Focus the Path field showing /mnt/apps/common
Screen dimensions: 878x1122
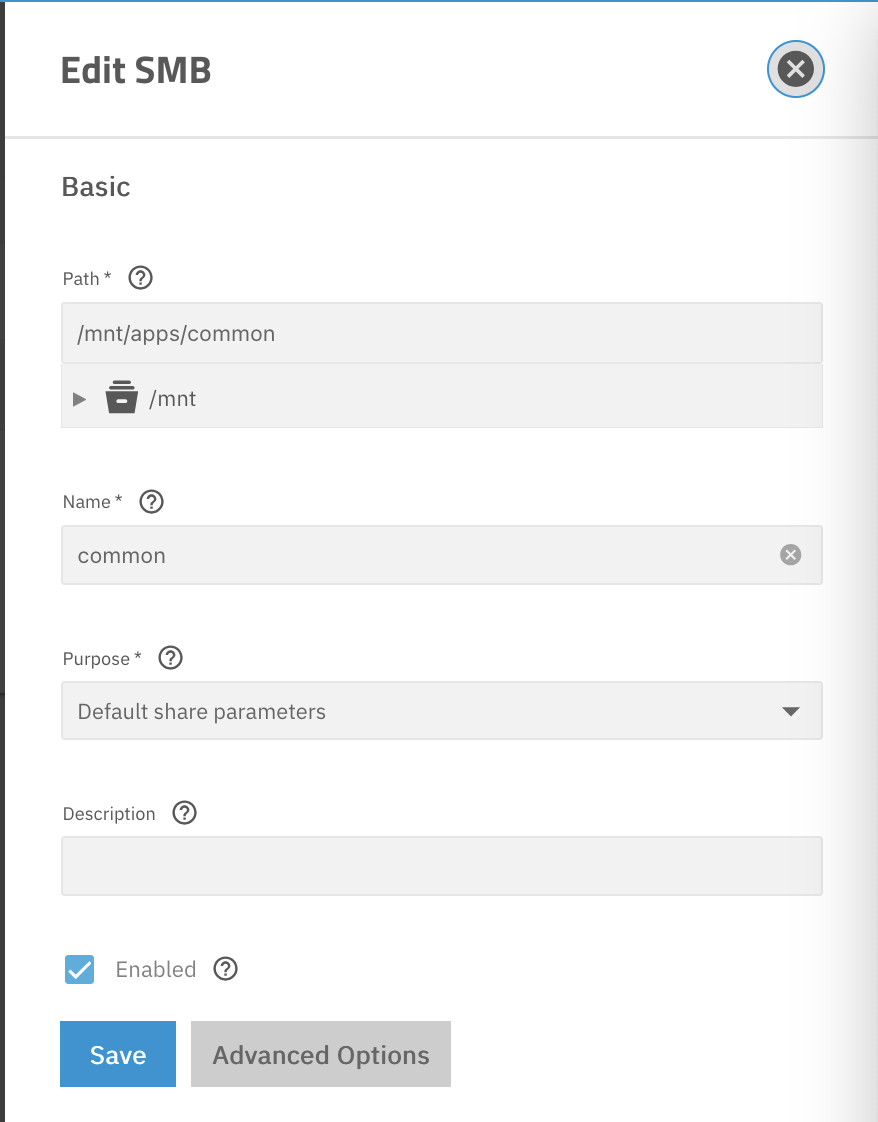(442, 333)
